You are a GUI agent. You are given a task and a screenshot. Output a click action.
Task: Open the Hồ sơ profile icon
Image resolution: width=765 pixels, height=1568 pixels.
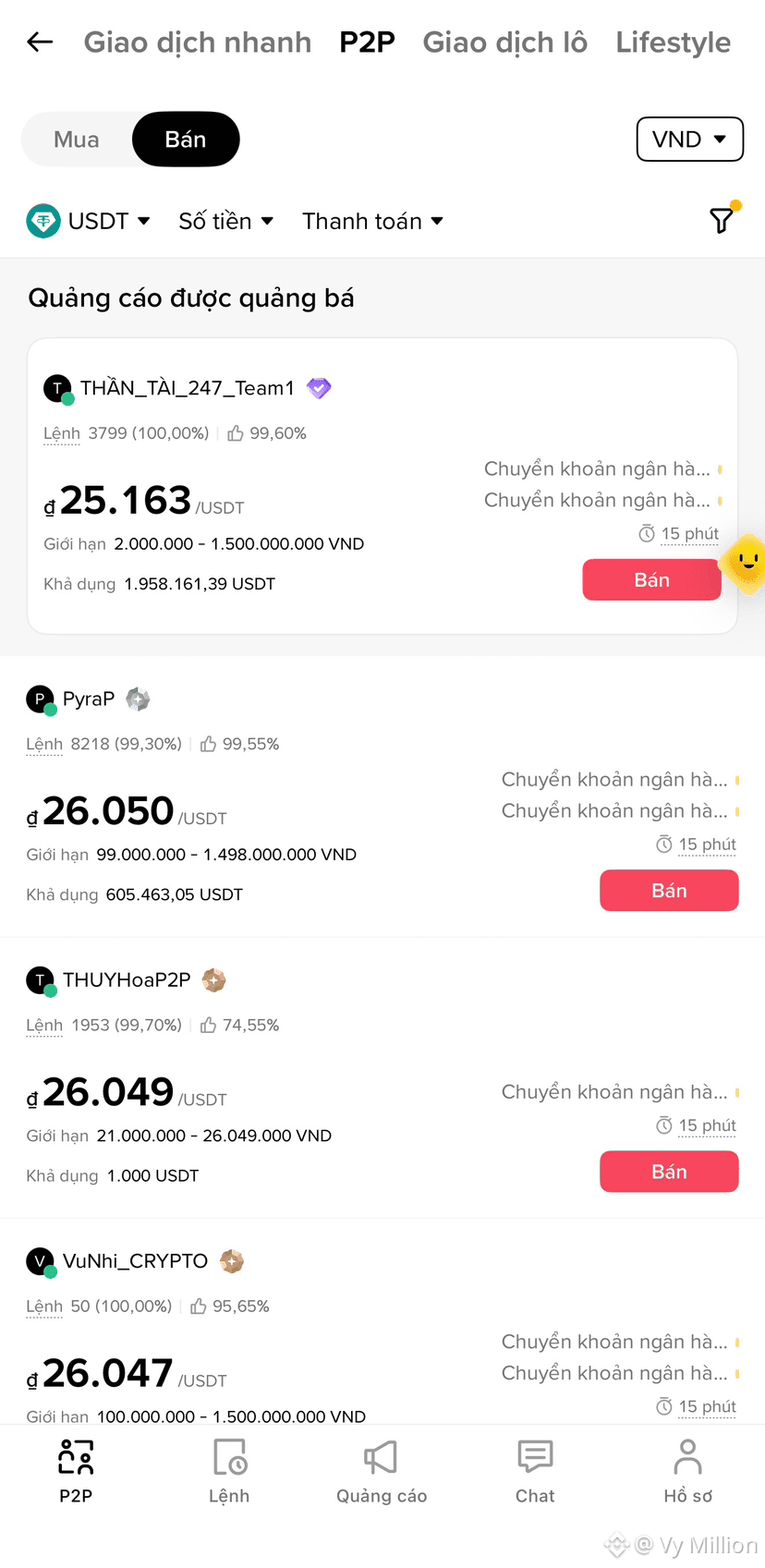click(x=687, y=1457)
